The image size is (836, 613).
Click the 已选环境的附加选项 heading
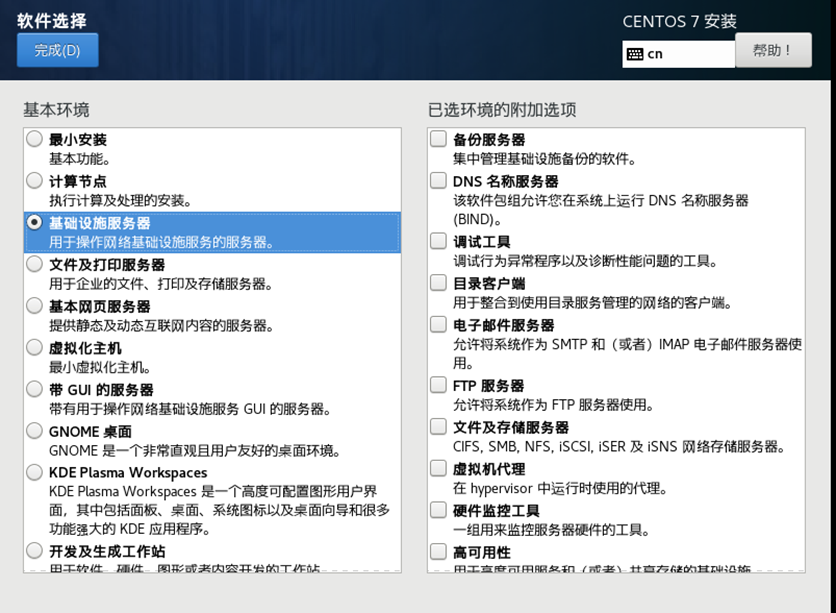point(502,110)
